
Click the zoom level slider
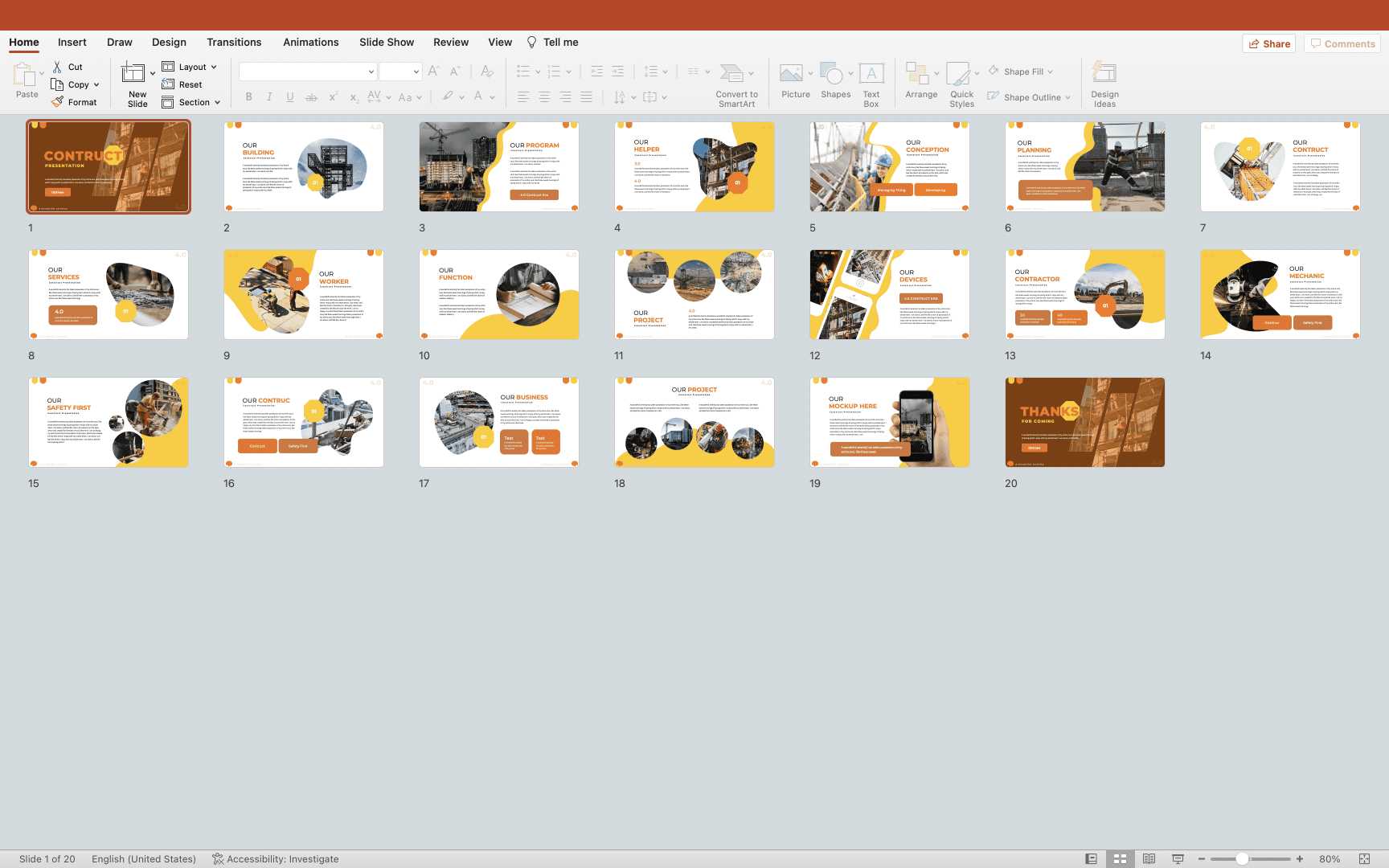tap(1242, 858)
